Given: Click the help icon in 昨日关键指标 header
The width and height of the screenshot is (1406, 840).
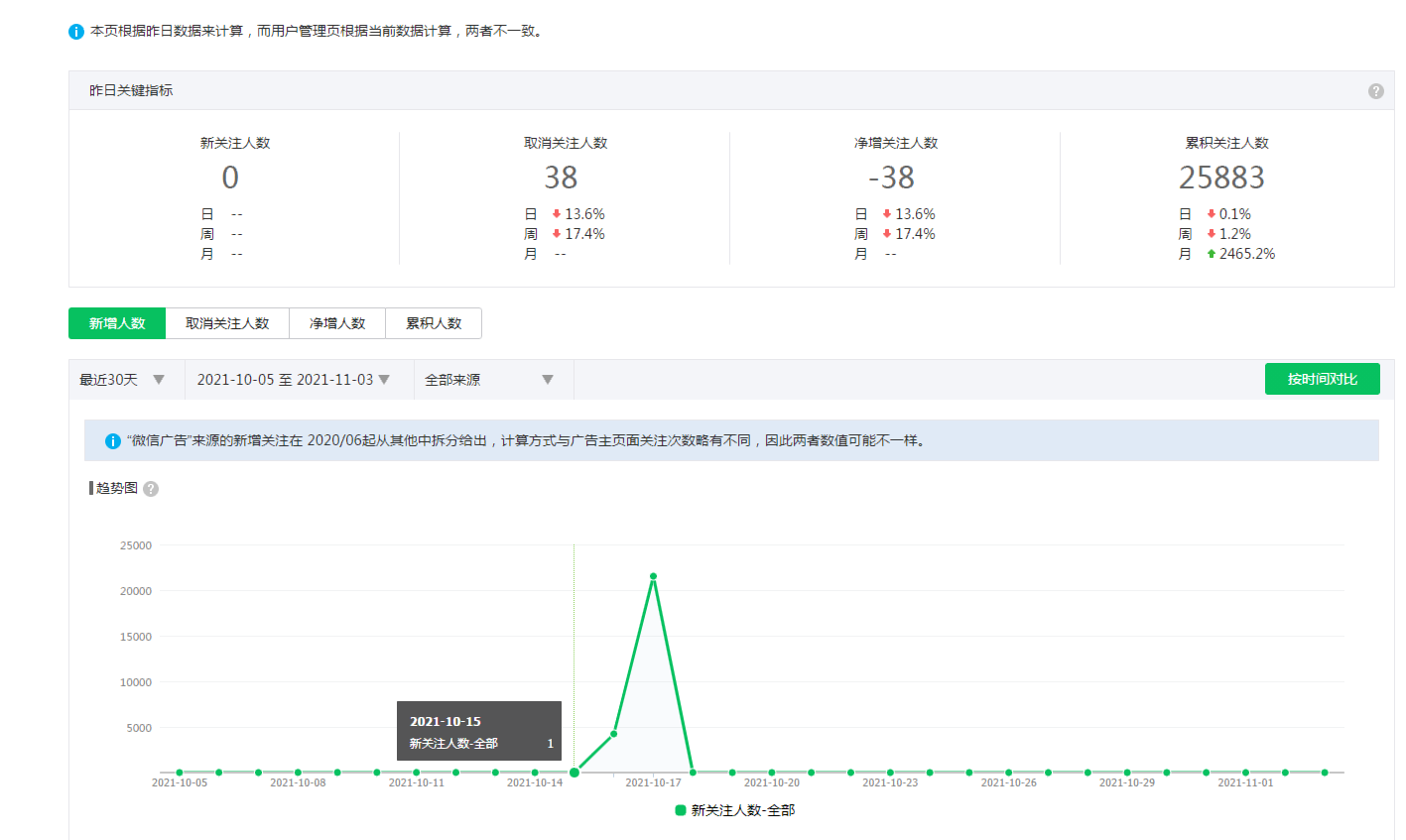Looking at the screenshot, I should 1375,91.
